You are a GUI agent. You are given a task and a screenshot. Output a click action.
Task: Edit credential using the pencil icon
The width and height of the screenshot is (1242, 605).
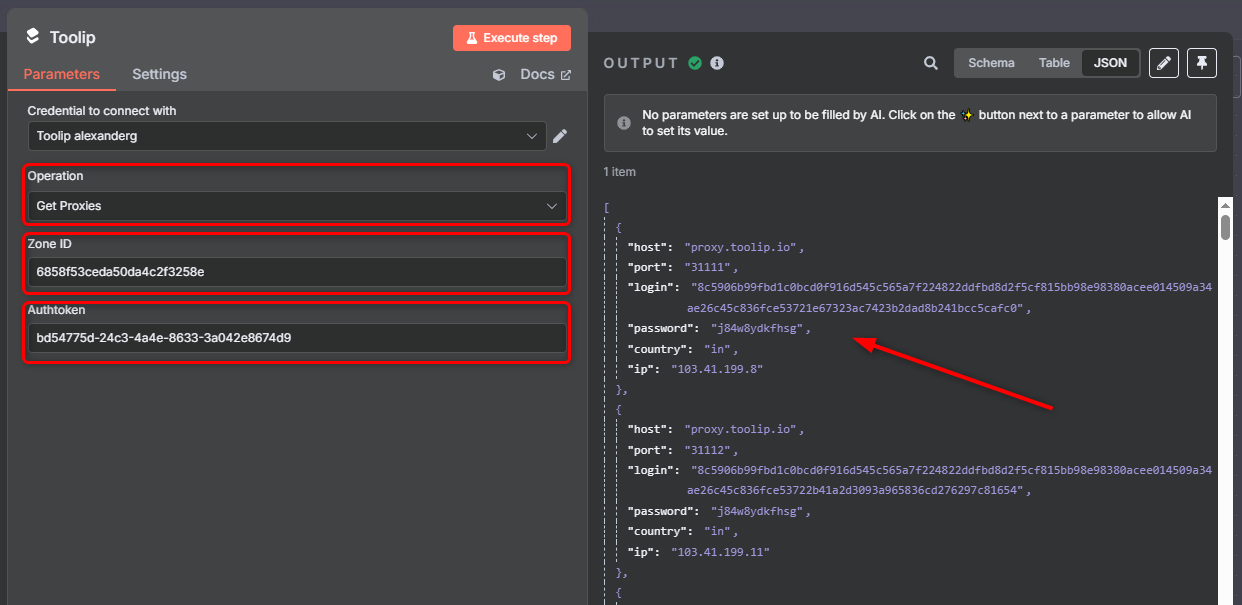tap(560, 136)
